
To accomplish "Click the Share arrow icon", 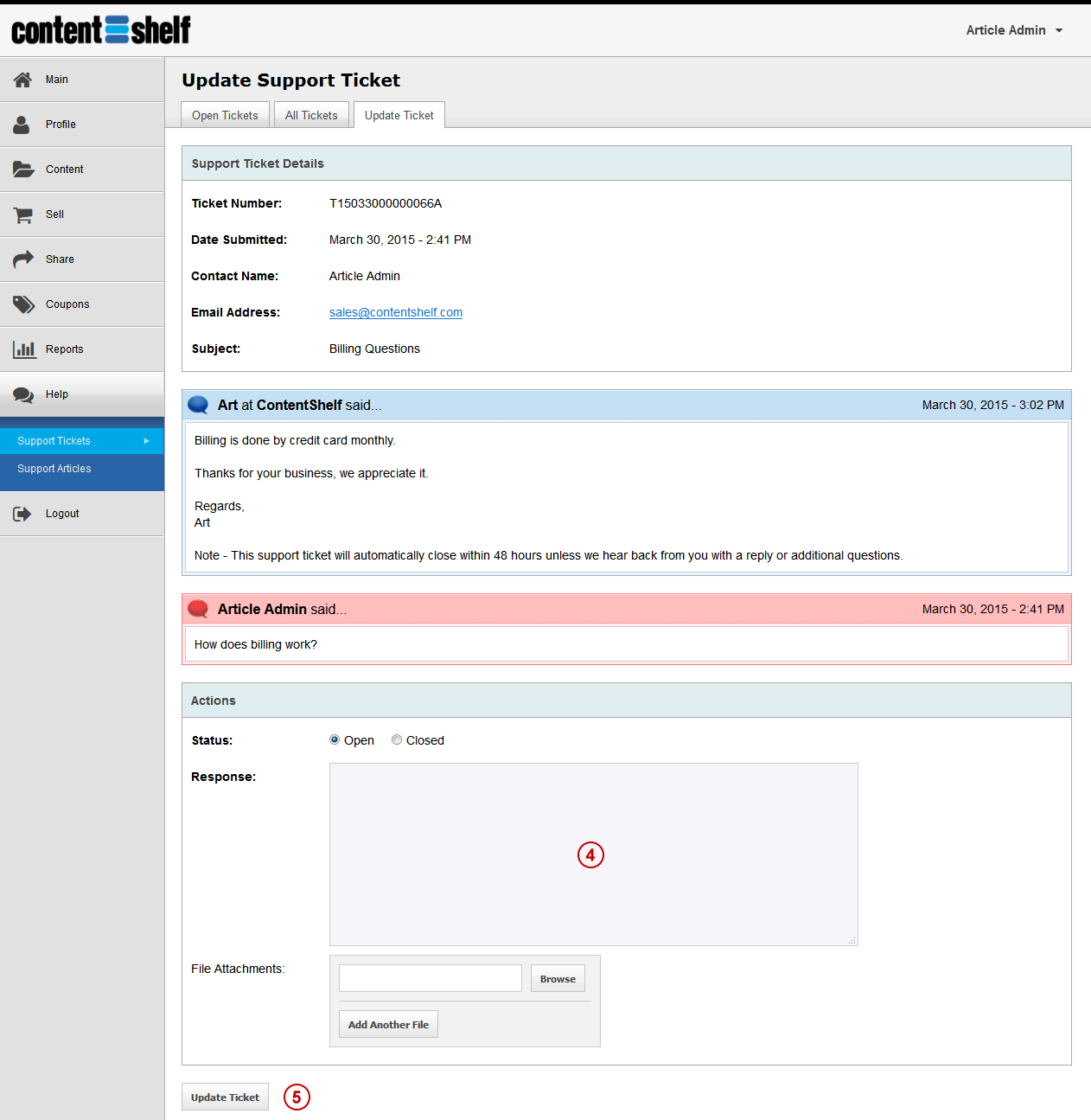I will point(23,259).
